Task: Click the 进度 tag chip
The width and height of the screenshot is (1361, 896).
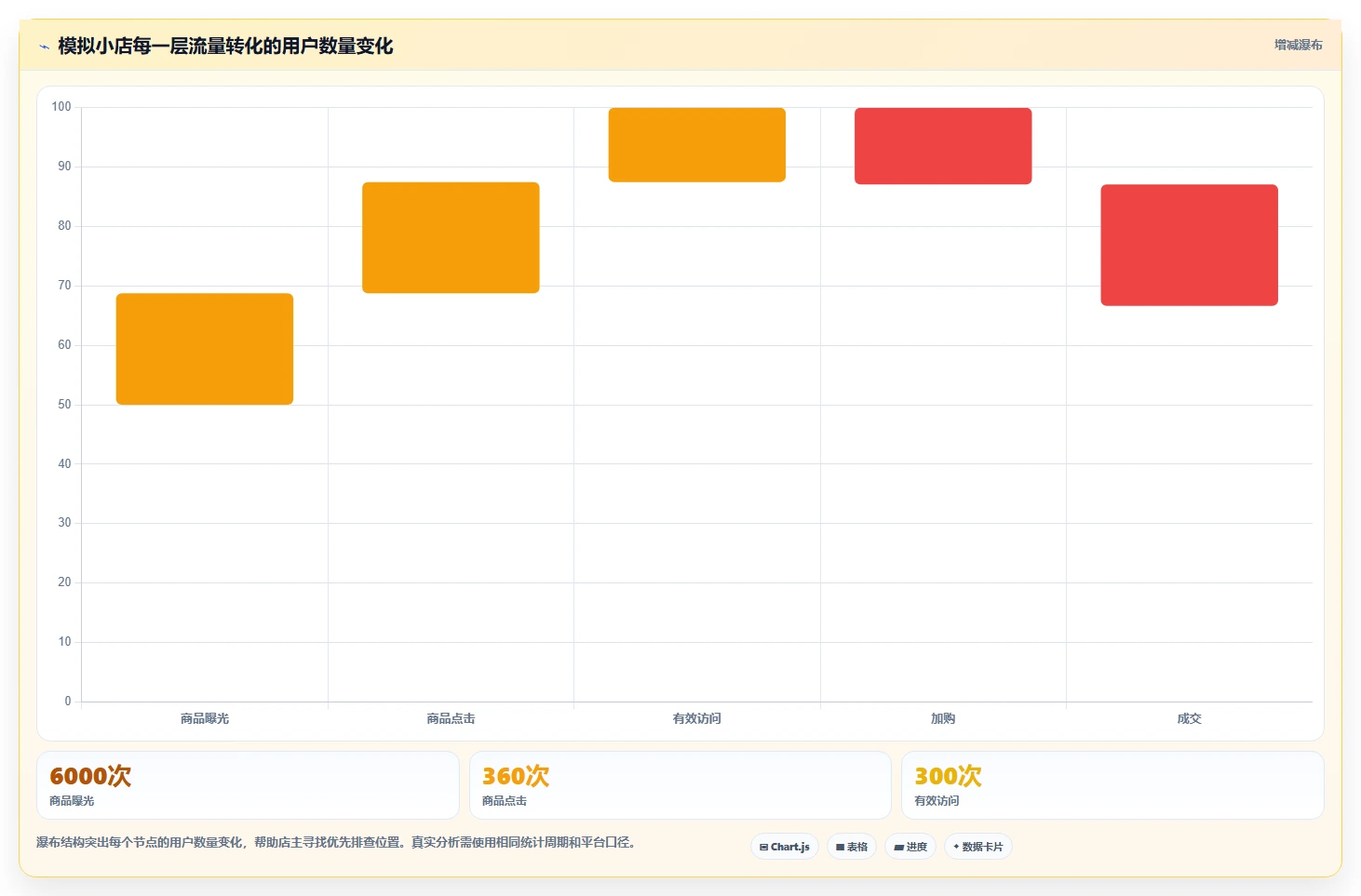Action: click(x=910, y=847)
